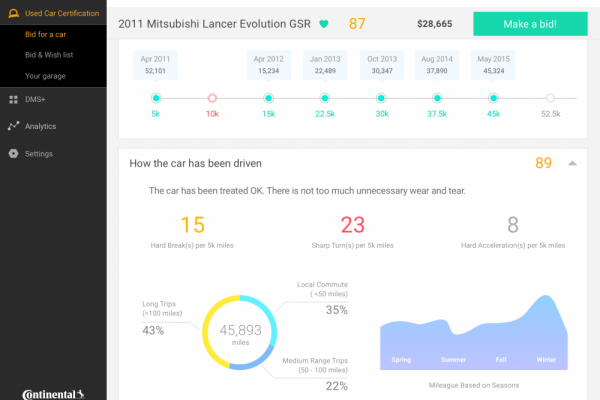Toggle the favorite heart beside the Lancer Evolution title
This screenshot has width=600, height=400.
point(324,24)
